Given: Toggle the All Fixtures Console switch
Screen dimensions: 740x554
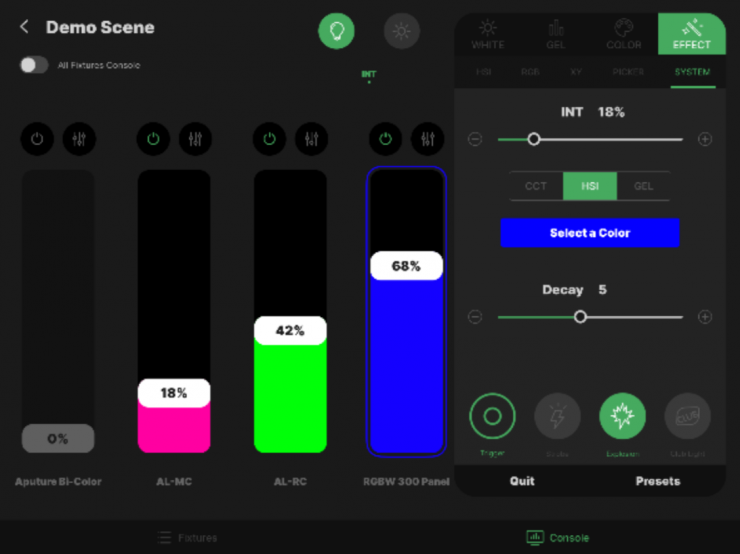Looking at the screenshot, I should [34, 65].
